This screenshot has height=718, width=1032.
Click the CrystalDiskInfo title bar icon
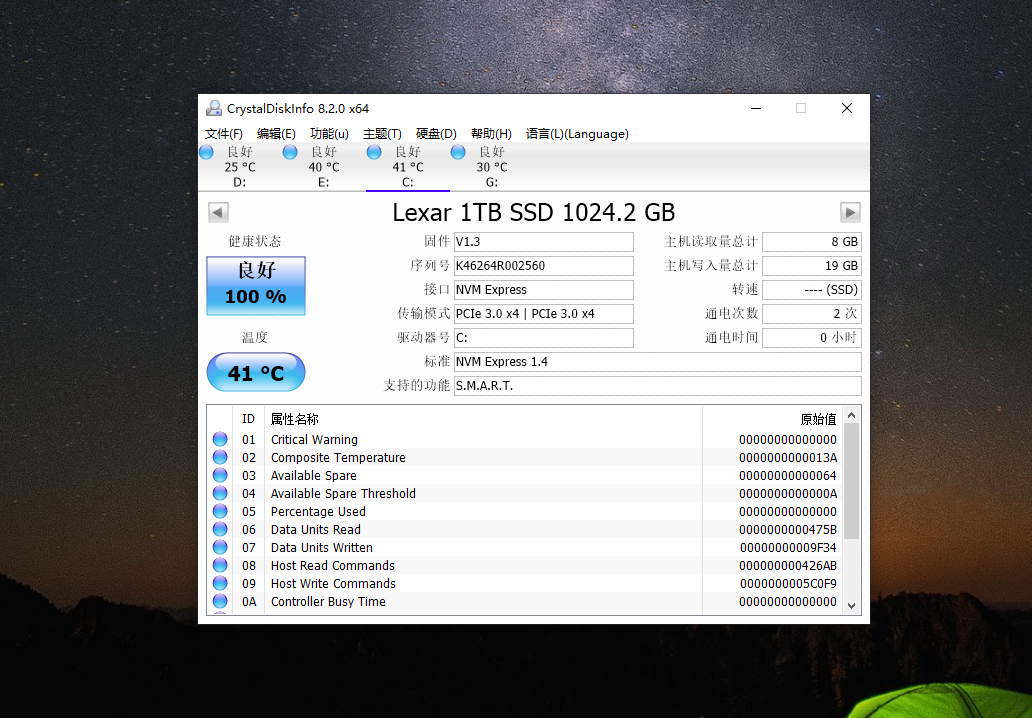point(214,107)
